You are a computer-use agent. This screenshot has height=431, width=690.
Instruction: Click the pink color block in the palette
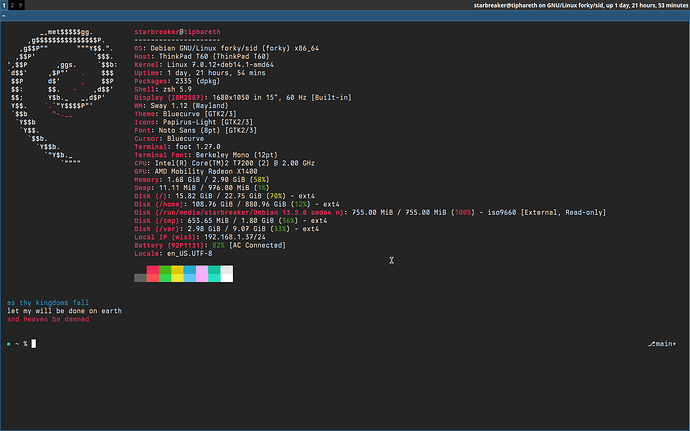tap(202, 274)
